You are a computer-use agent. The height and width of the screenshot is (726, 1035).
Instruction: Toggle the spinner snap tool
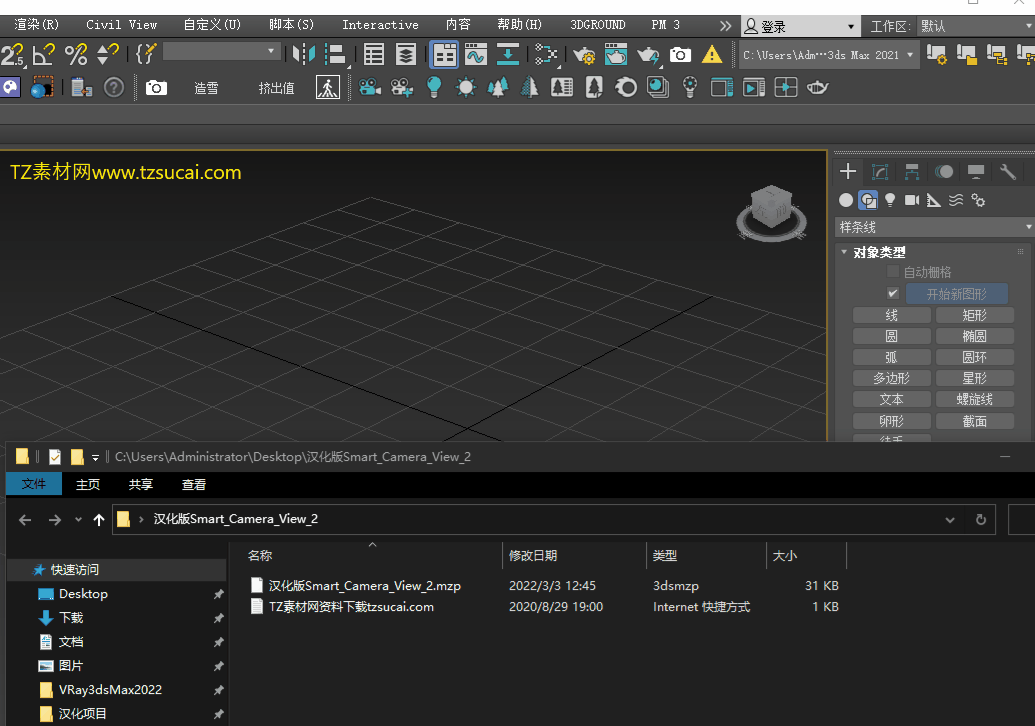tap(108, 54)
